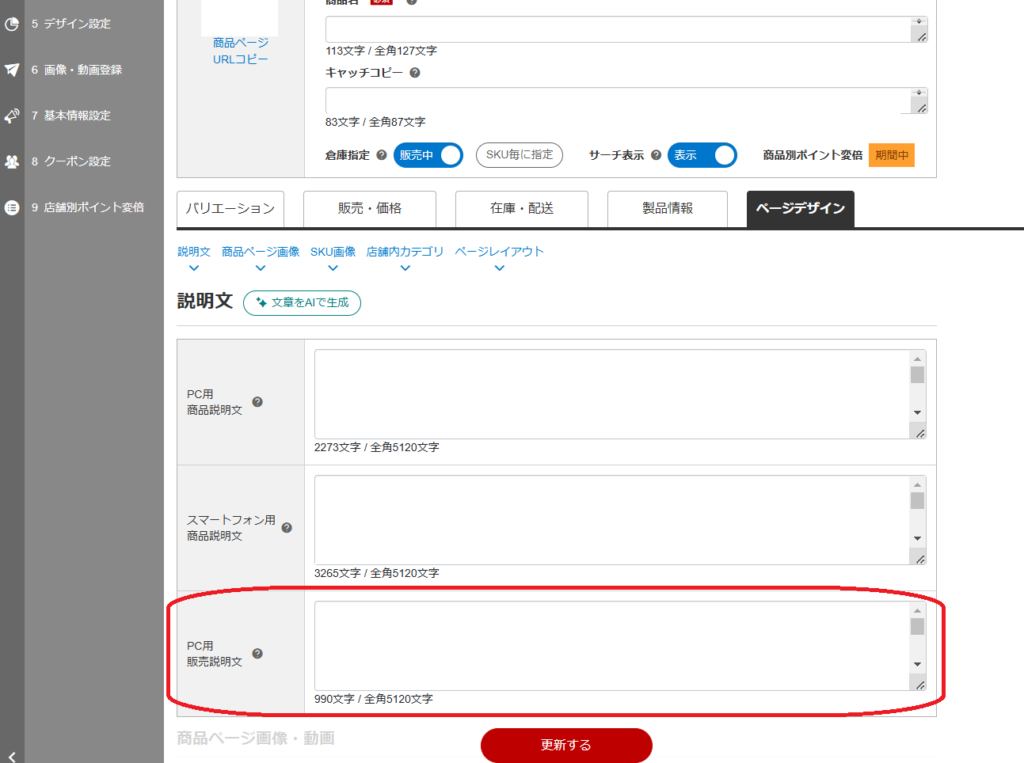
Task: Open the 在庫・配送 tab
Action: click(521, 209)
